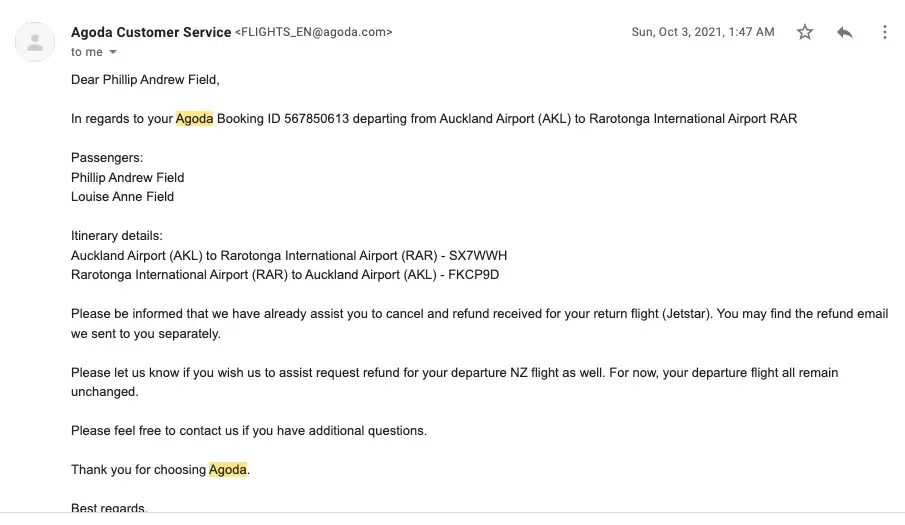The width and height of the screenshot is (905, 525).
Task: Click the "to me" recipient text
Action: point(87,52)
